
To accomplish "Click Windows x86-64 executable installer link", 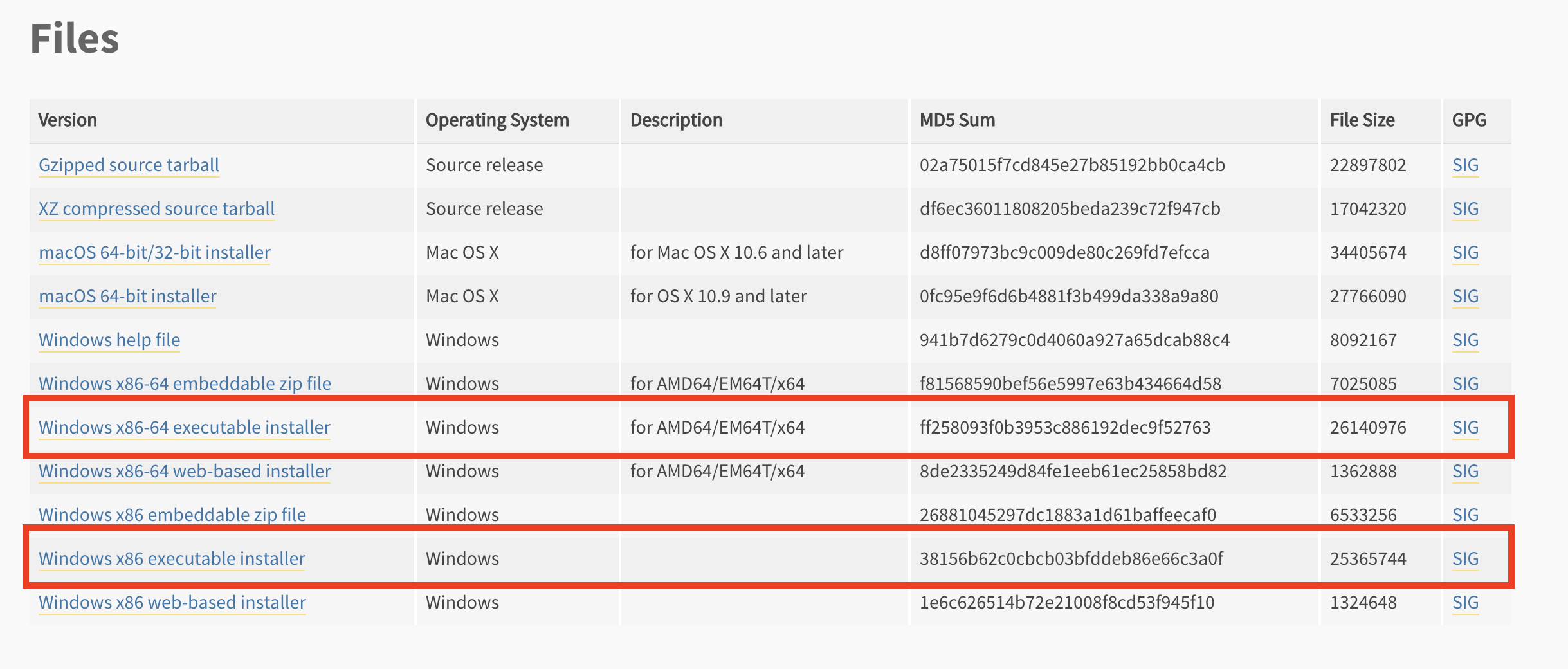I will point(184,428).
